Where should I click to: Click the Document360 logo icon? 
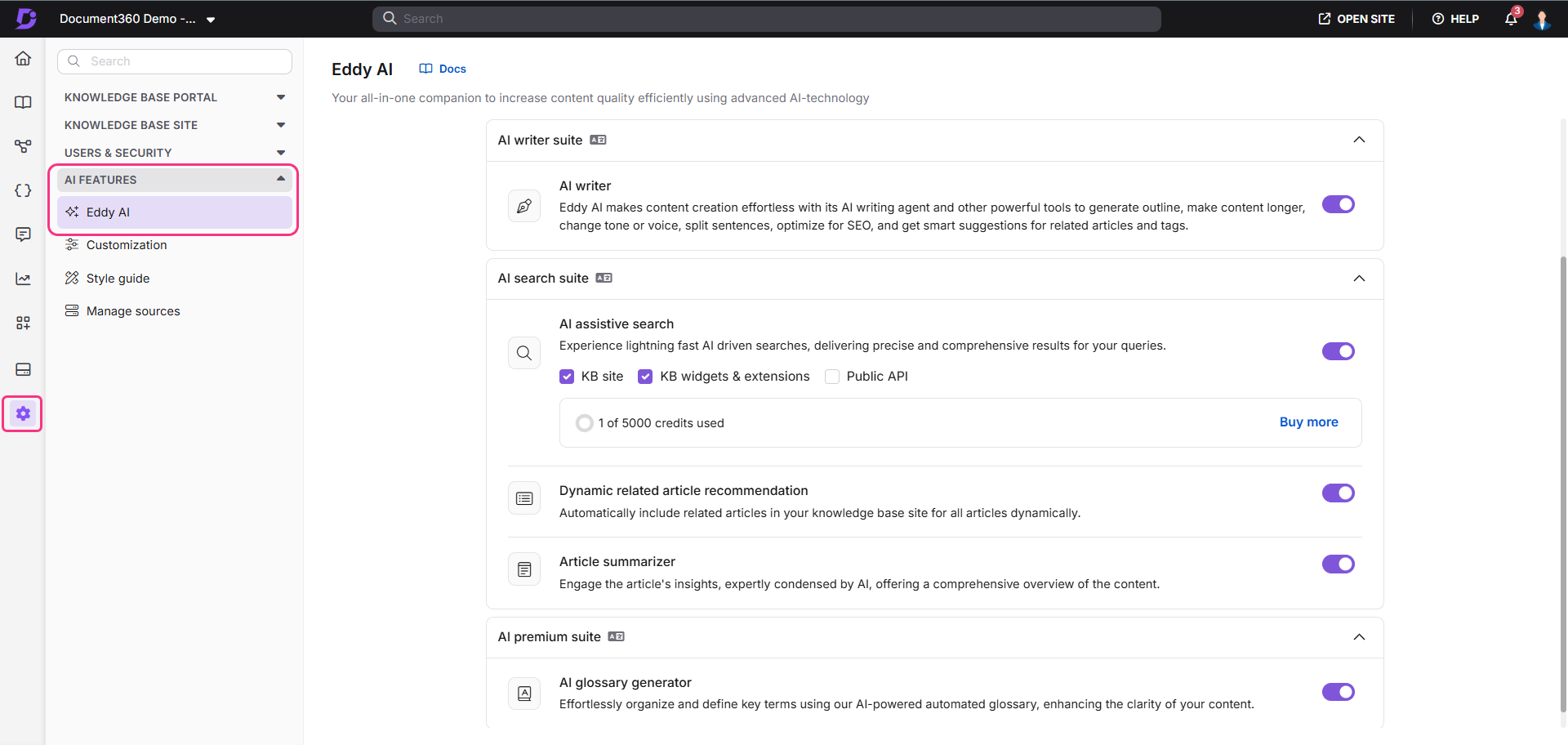pyautogui.click(x=25, y=18)
